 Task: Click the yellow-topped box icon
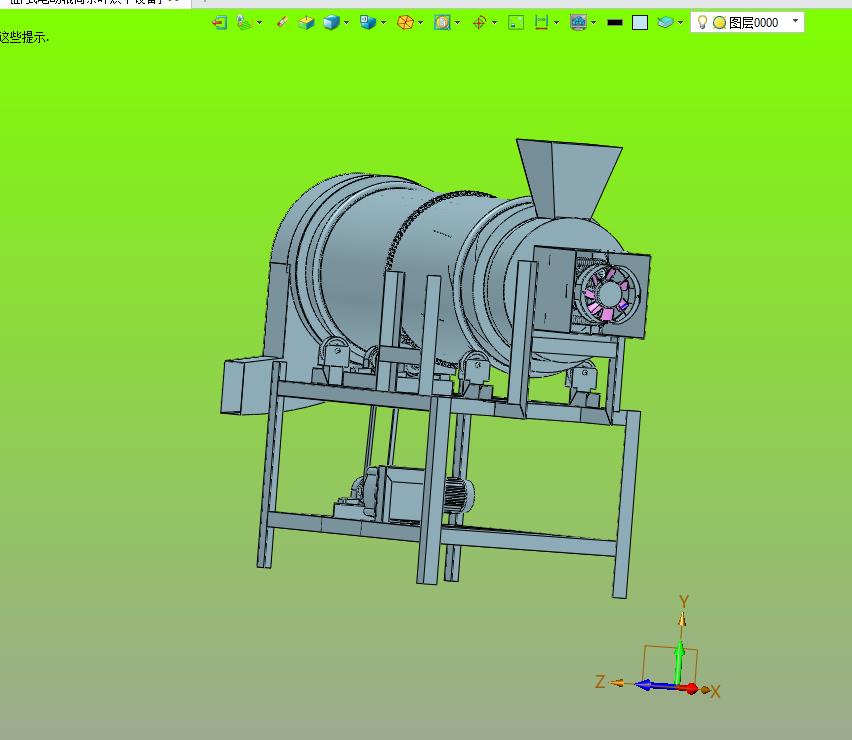coord(306,22)
